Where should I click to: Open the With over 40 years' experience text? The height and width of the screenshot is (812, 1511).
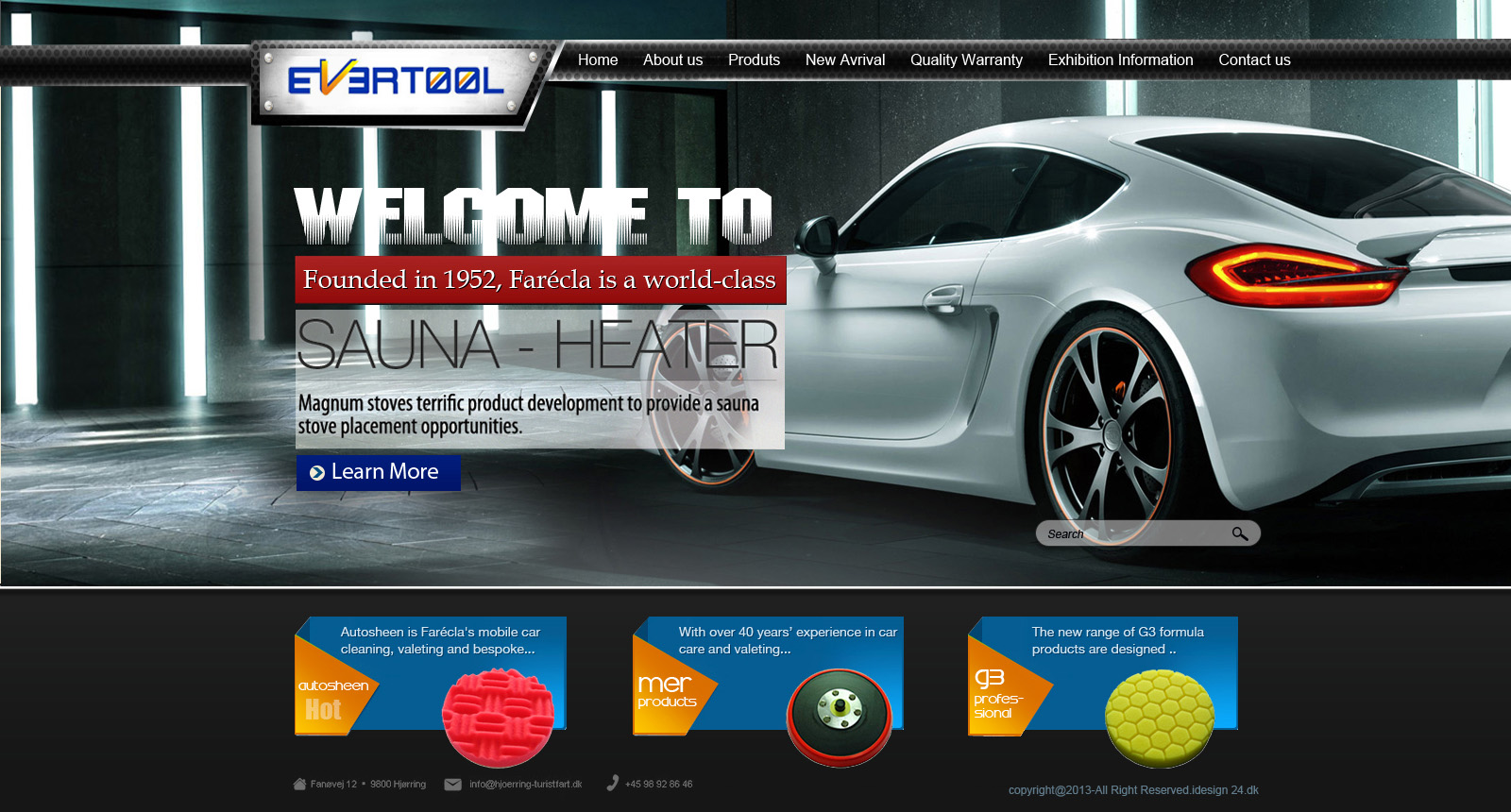[x=788, y=640]
